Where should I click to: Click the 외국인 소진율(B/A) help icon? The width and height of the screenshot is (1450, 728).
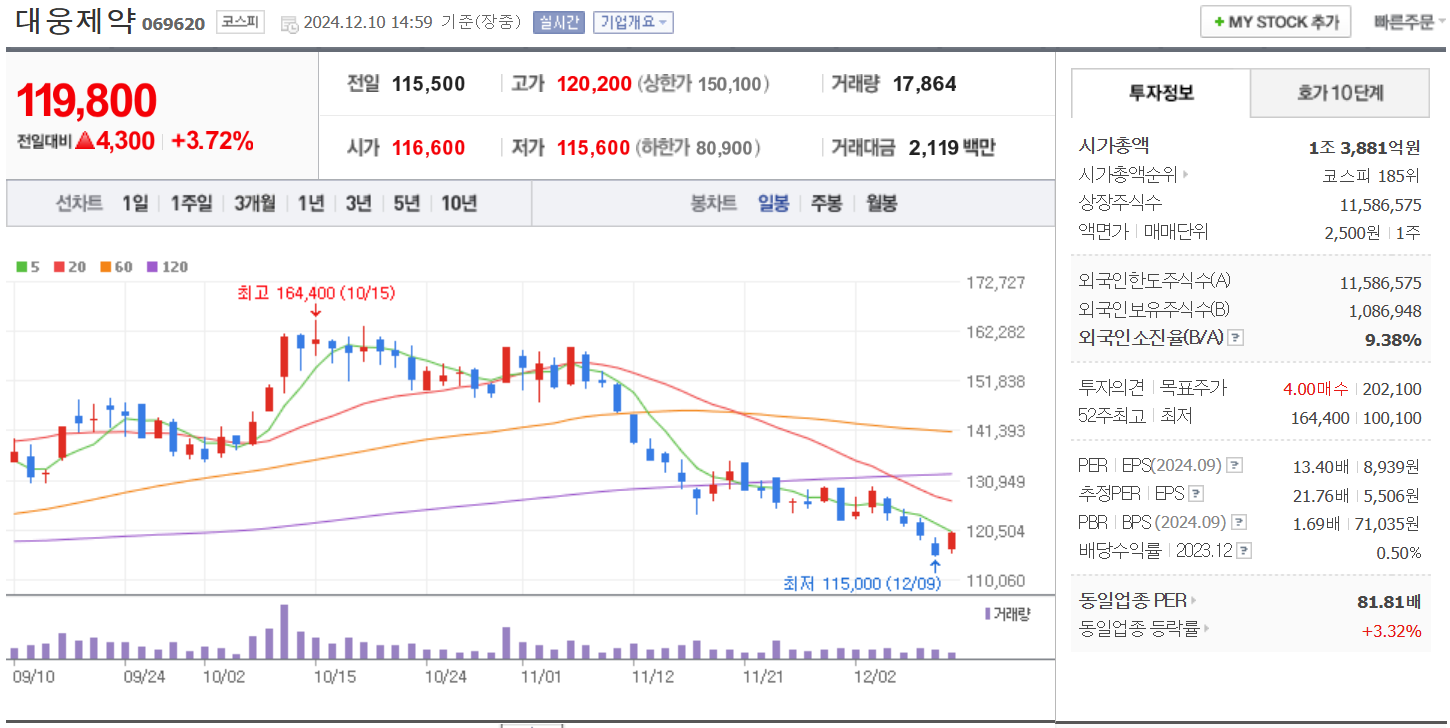(x=1238, y=338)
